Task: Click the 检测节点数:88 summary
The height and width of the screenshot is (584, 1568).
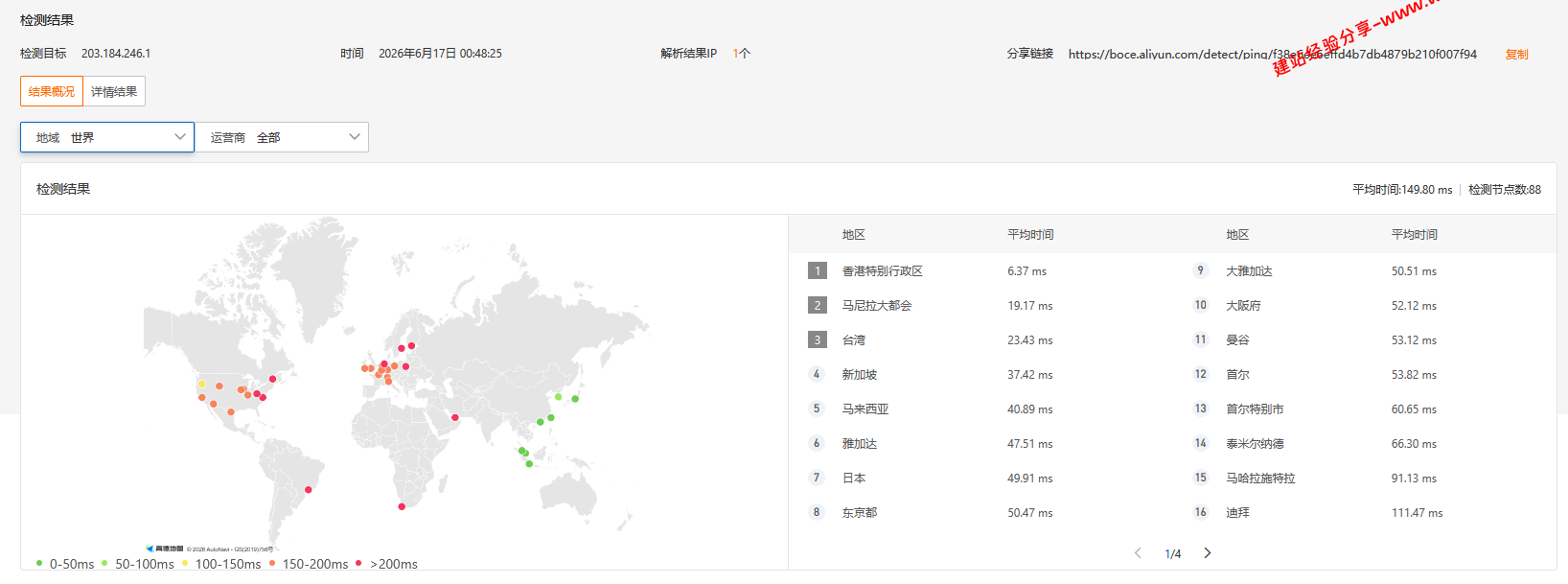Action: [x=1505, y=190]
